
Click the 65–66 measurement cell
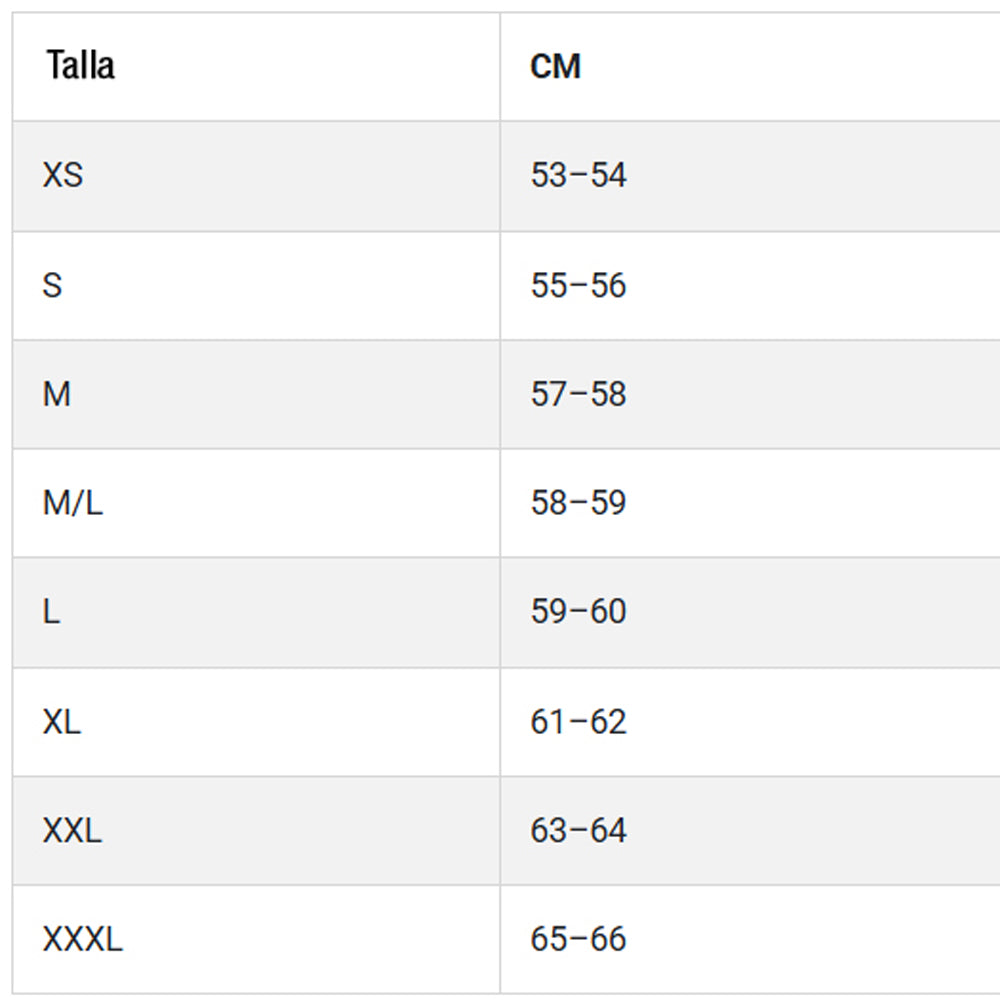coord(578,940)
